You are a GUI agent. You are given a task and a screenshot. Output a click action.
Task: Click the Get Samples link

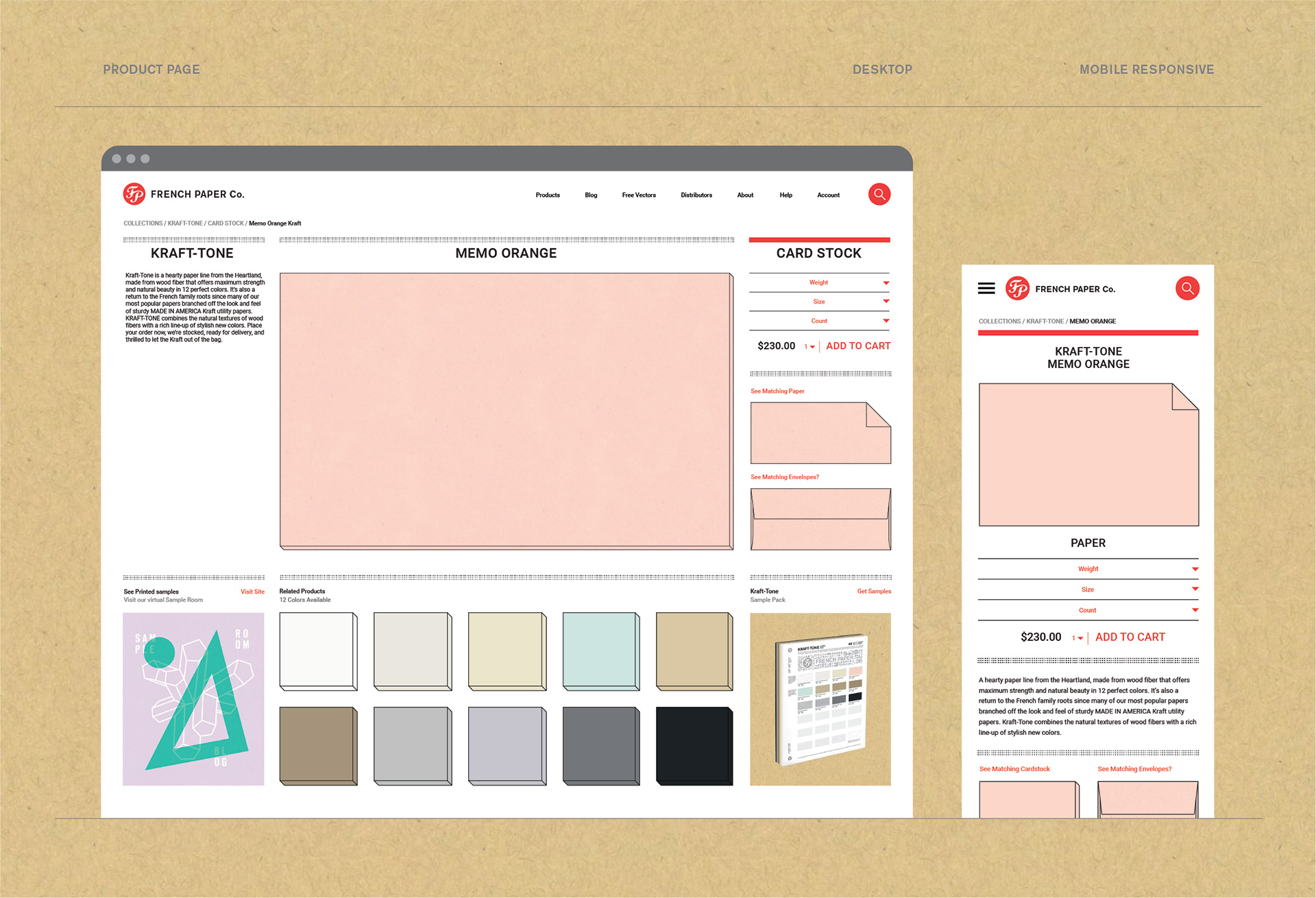coord(874,591)
